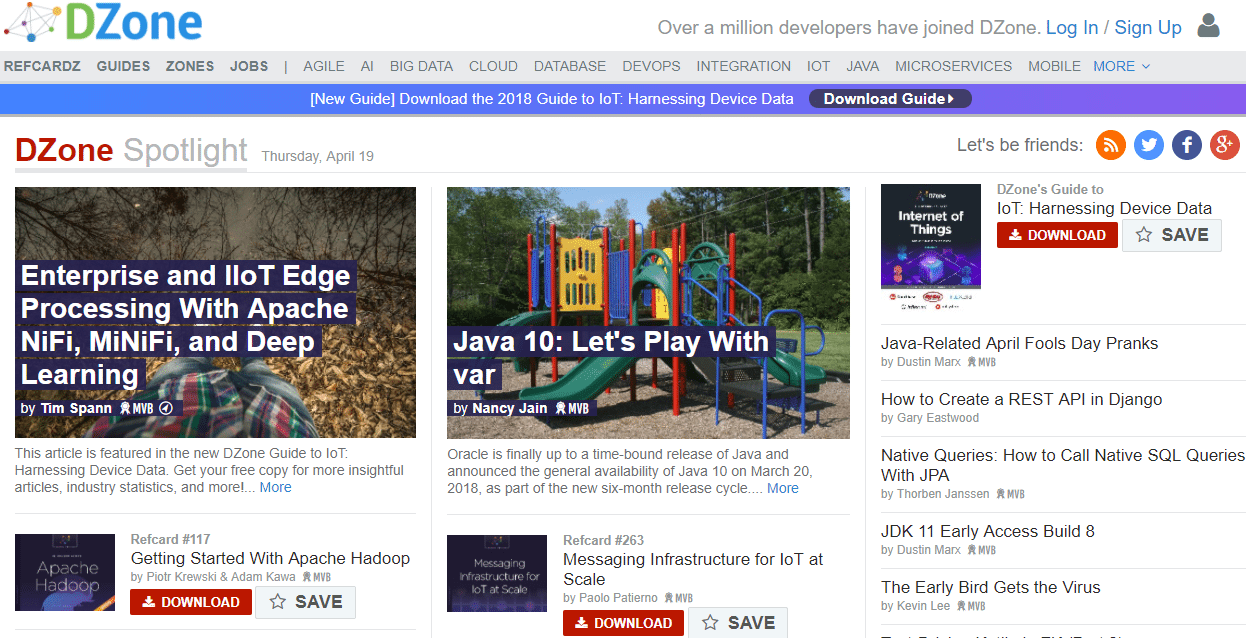
Task: Click the Apache Hadoop refcard thumbnail
Action: tap(64, 572)
